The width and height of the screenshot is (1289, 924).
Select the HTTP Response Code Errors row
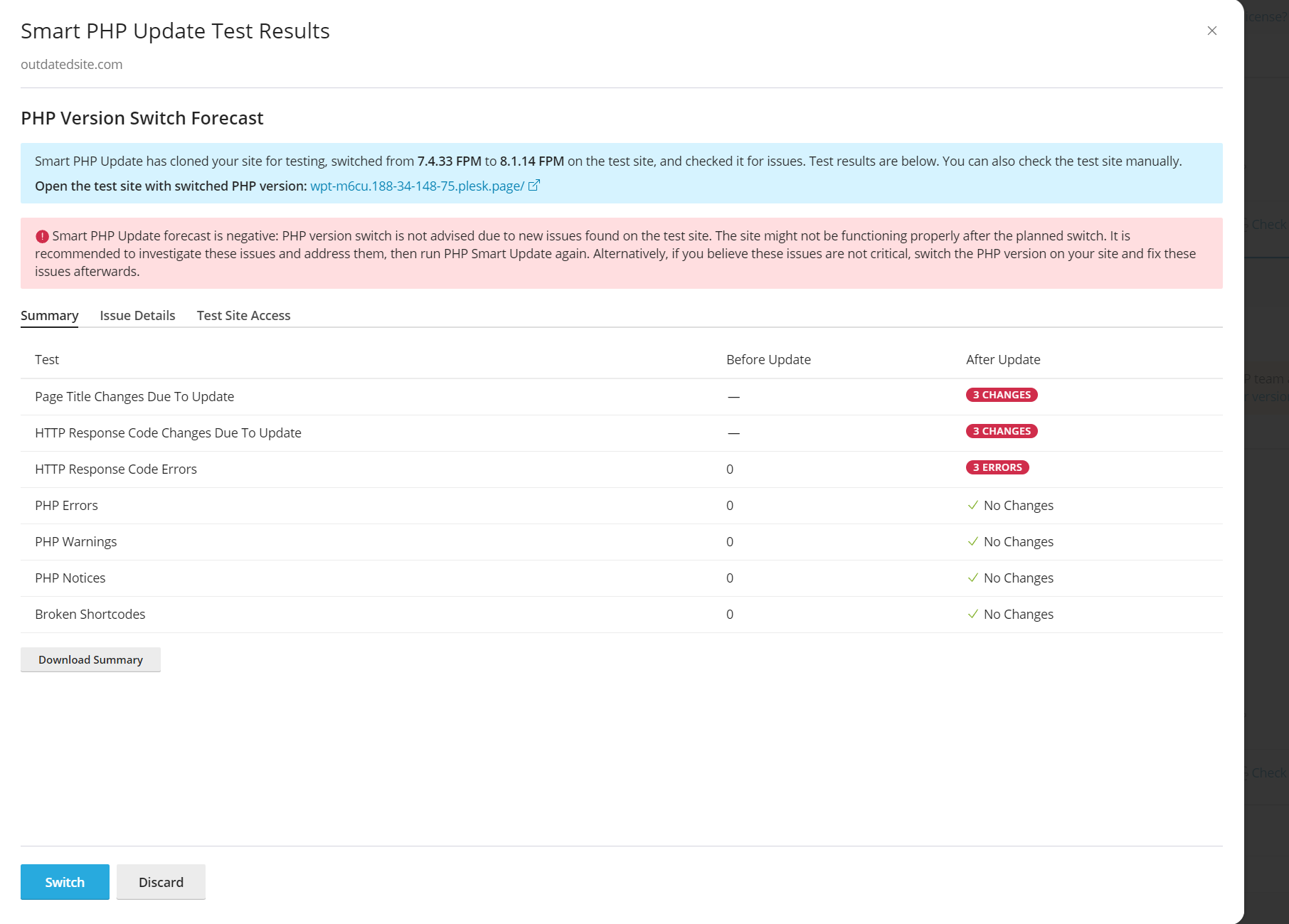coord(116,469)
